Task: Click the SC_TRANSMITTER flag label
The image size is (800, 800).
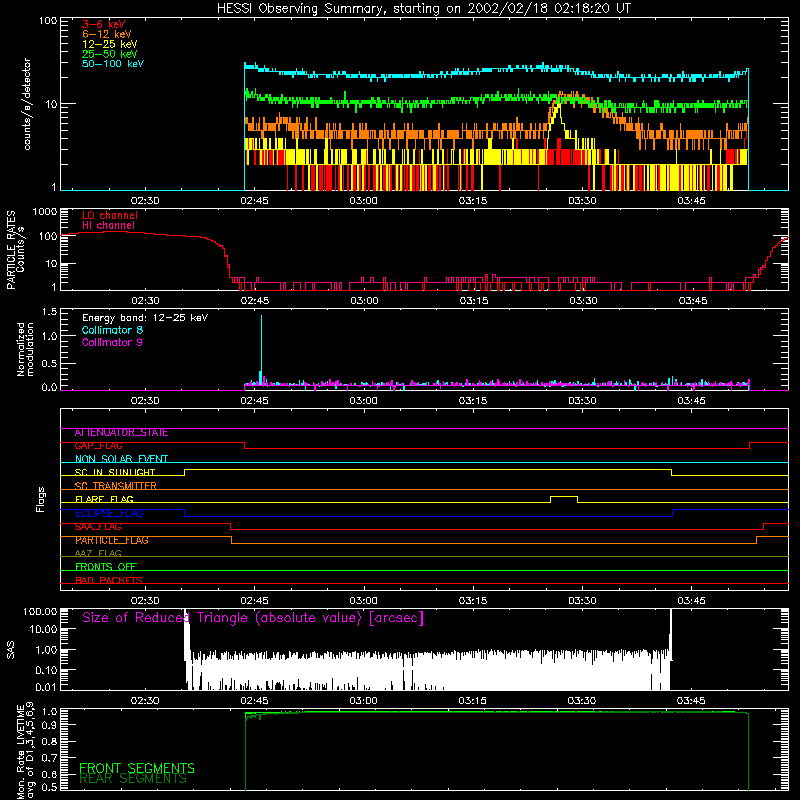Action: tap(115, 486)
